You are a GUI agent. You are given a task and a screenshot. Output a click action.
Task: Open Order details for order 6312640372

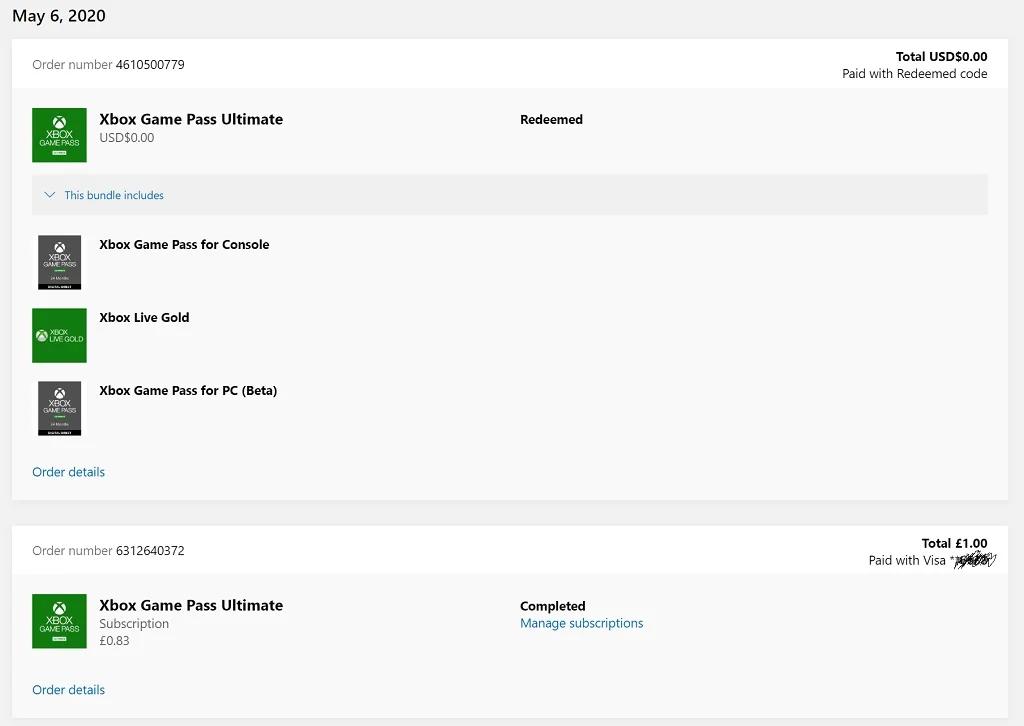(69, 690)
